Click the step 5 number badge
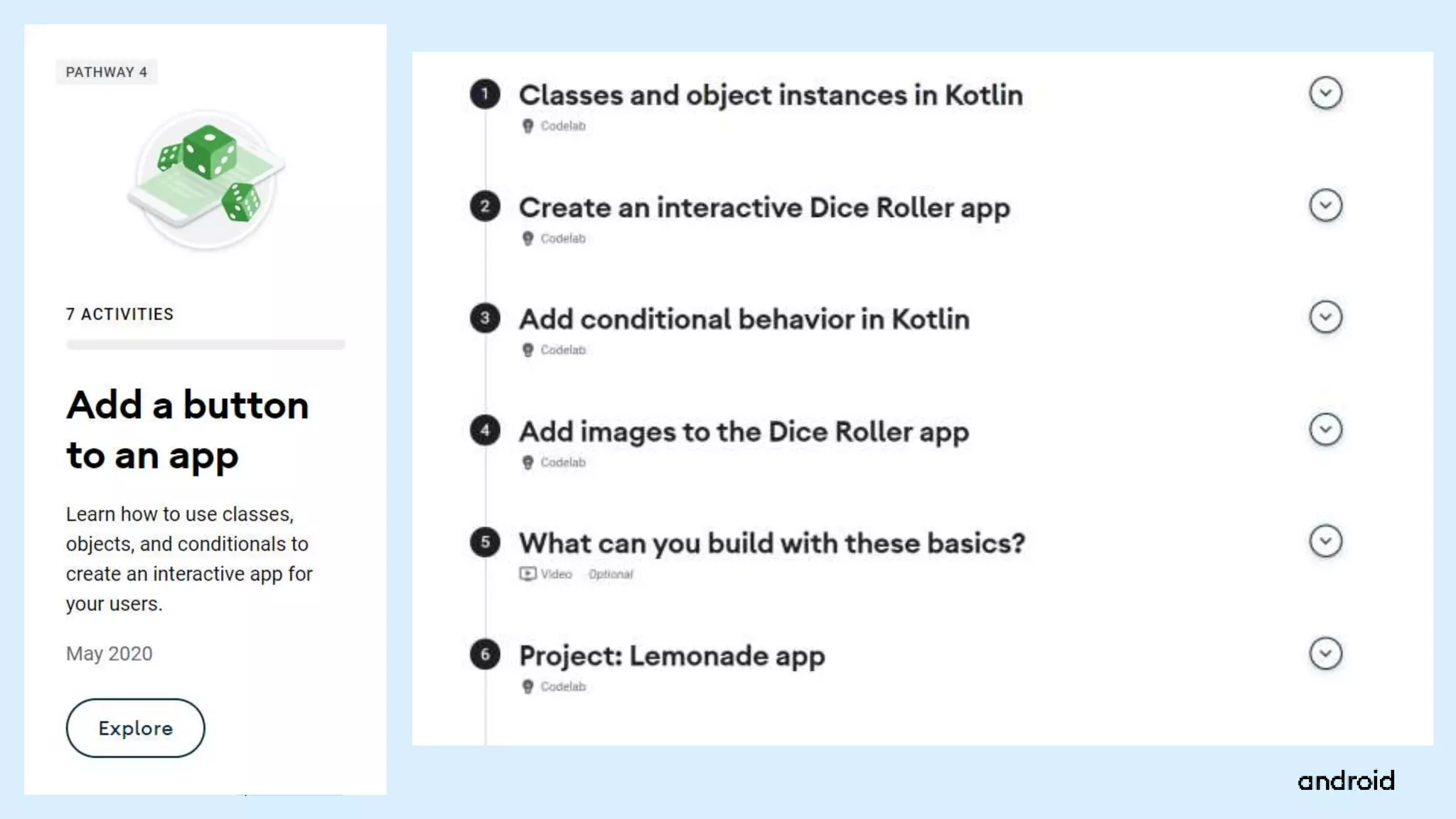This screenshot has height=819, width=1456. [485, 542]
